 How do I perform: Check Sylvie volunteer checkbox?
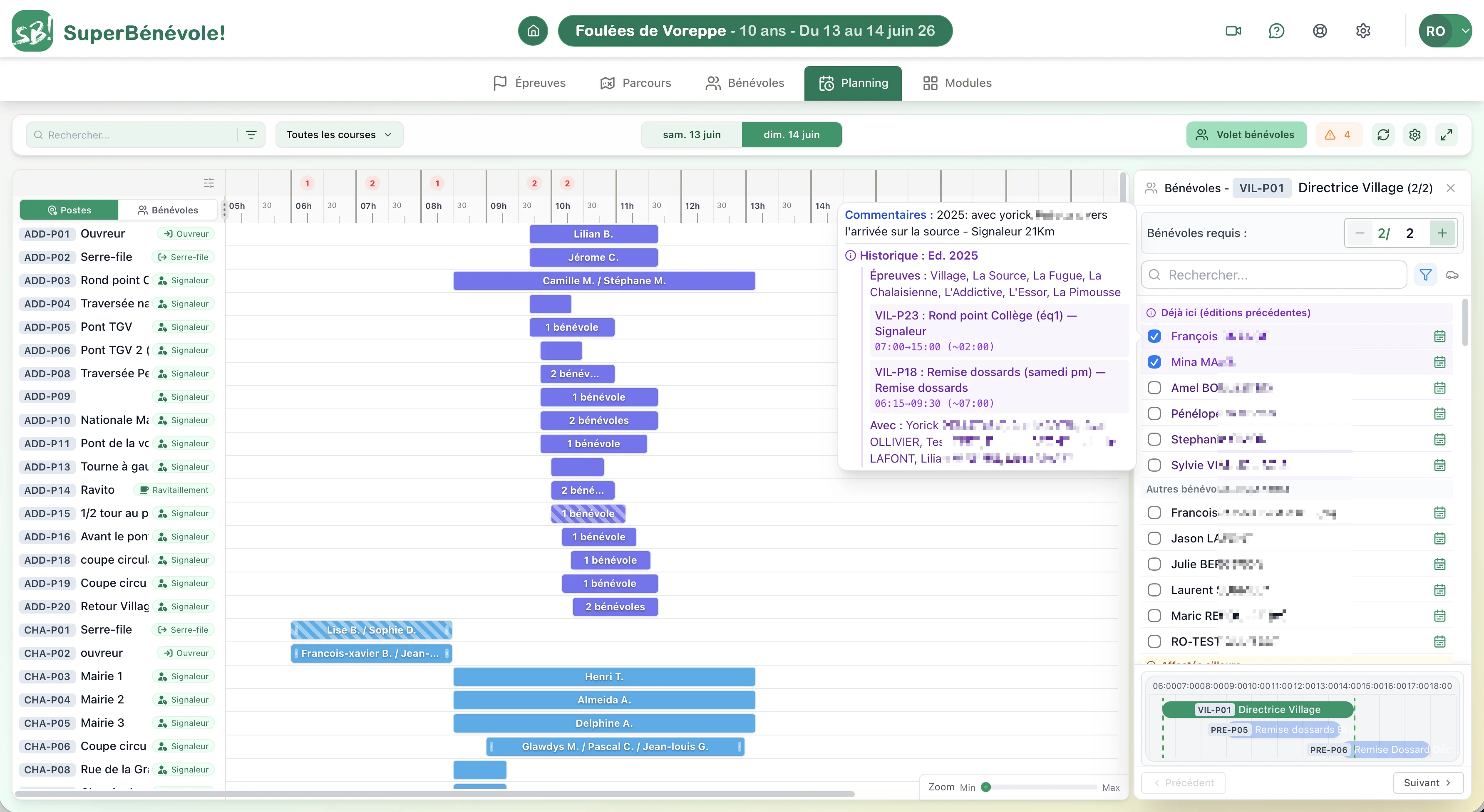pos(1154,465)
